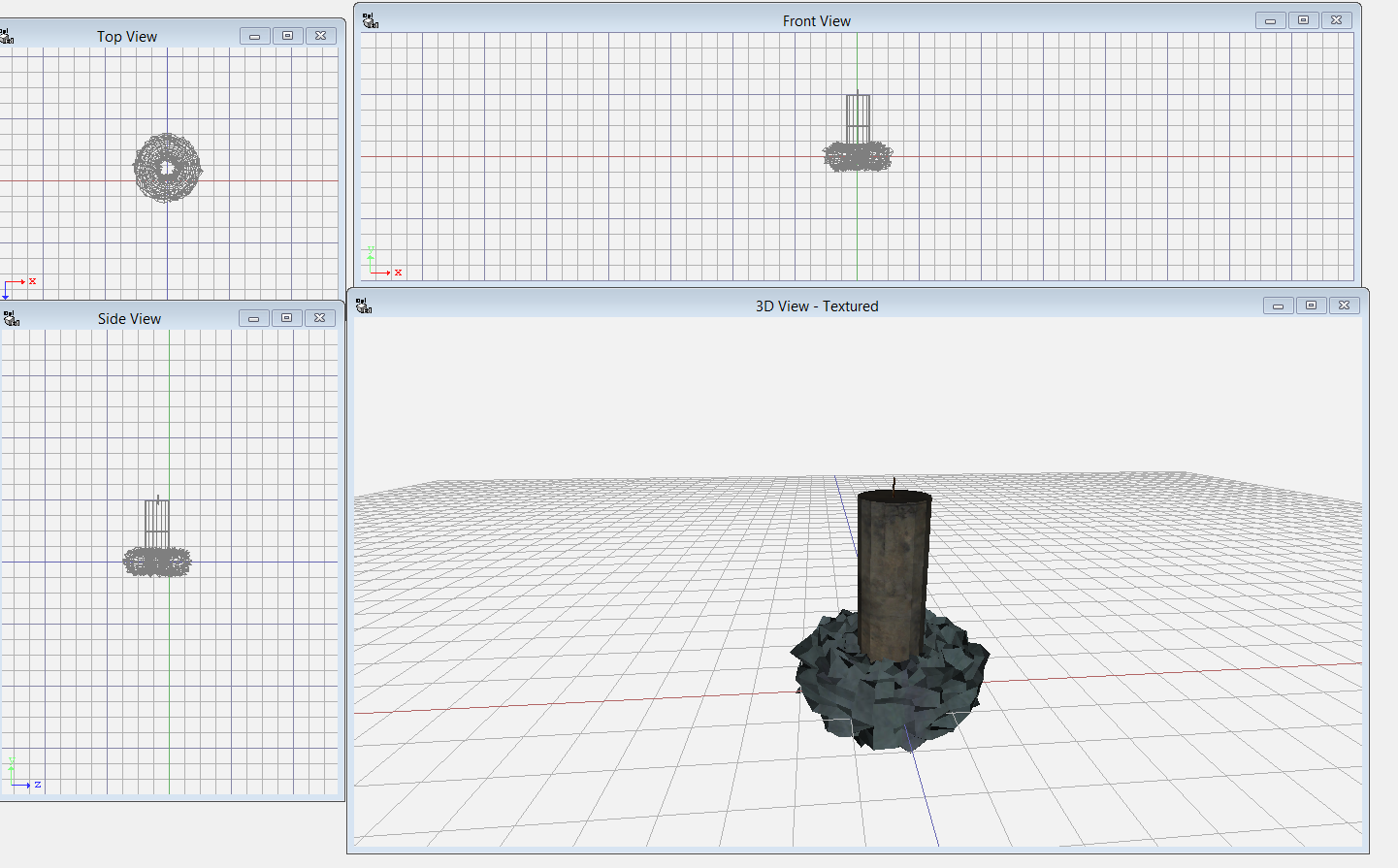Click the "Top View" title text
The width and height of the screenshot is (1398, 868).
[x=127, y=37]
